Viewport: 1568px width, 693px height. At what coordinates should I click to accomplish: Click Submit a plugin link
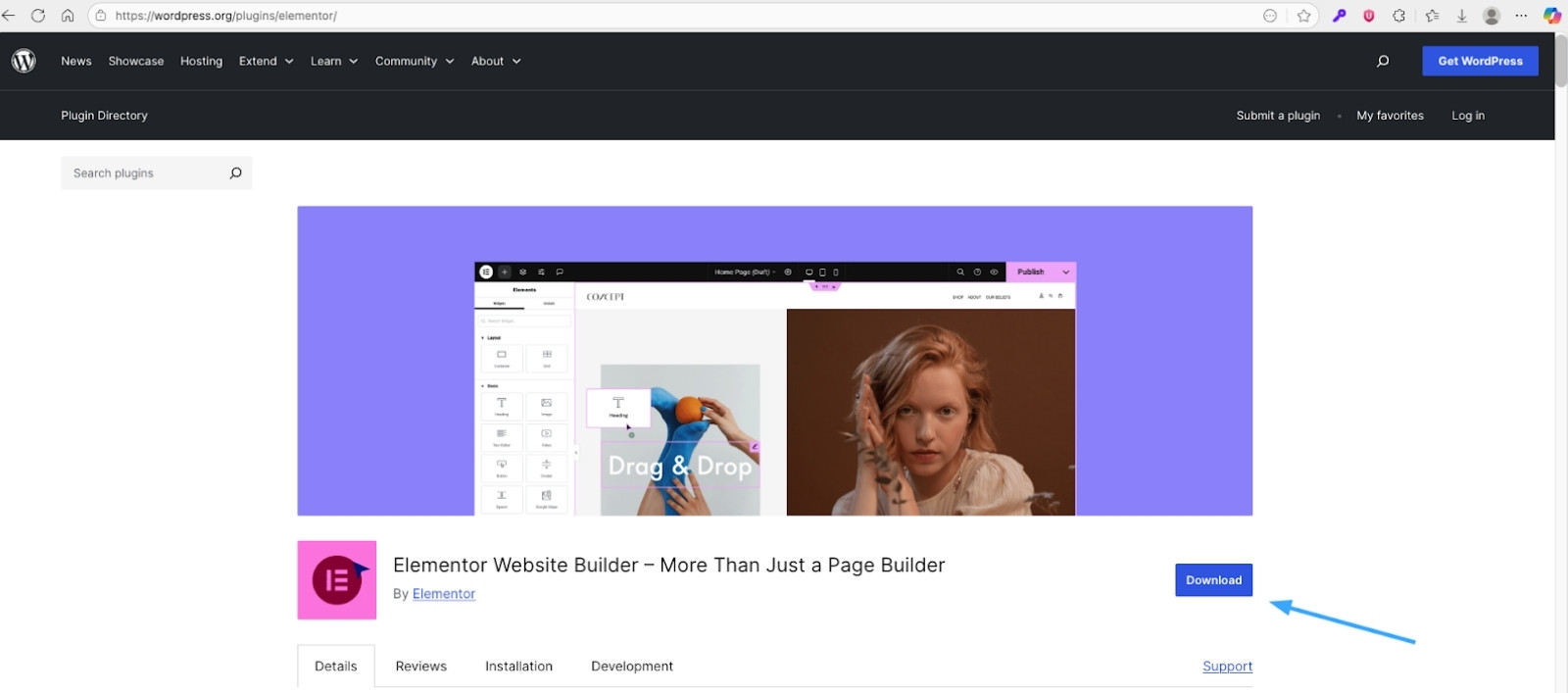(x=1278, y=116)
